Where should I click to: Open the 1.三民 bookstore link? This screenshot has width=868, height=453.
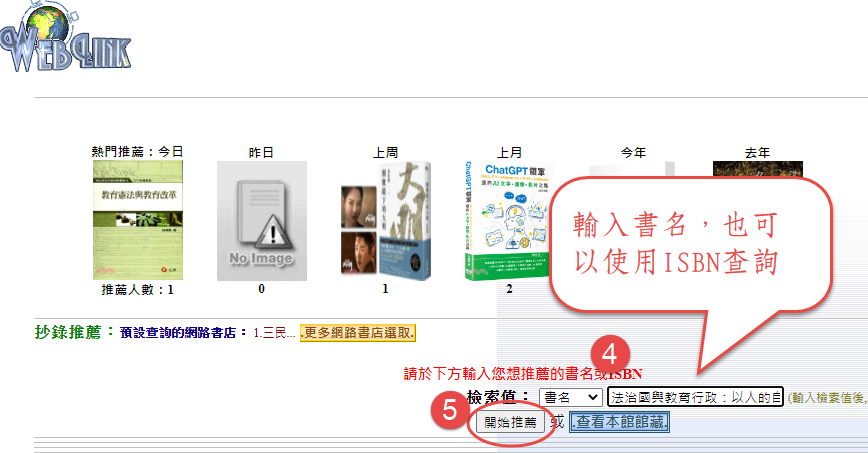click(x=274, y=333)
